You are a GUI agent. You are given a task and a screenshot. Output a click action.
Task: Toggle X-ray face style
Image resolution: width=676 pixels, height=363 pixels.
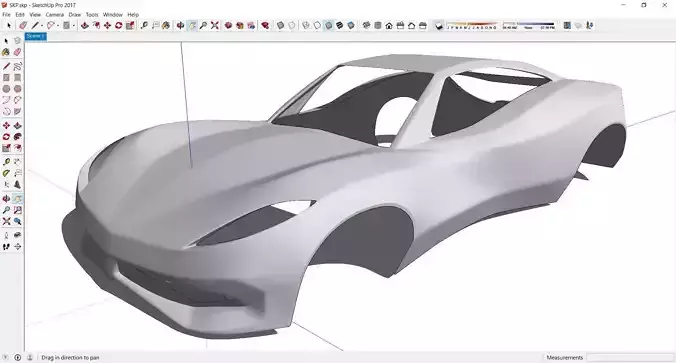pyautogui.click(x=280, y=26)
